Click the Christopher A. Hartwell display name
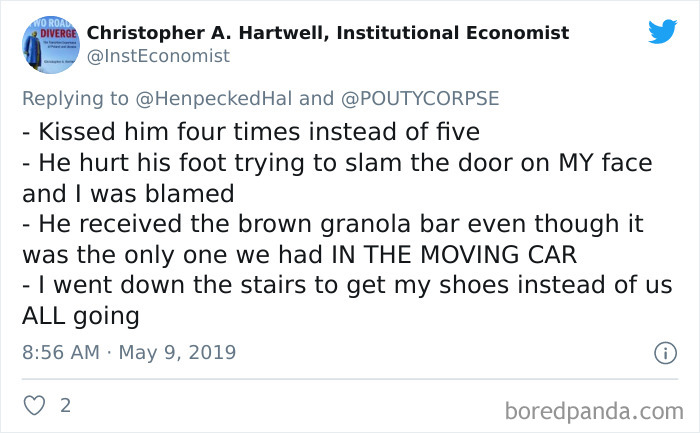This screenshot has width=700, height=433. click(x=328, y=33)
